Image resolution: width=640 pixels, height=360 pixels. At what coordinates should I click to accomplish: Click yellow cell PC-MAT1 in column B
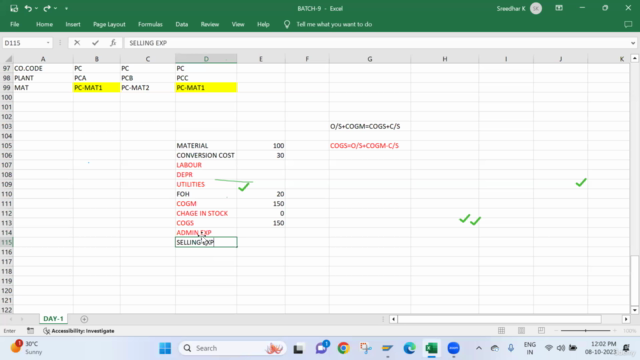click(x=97, y=88)
